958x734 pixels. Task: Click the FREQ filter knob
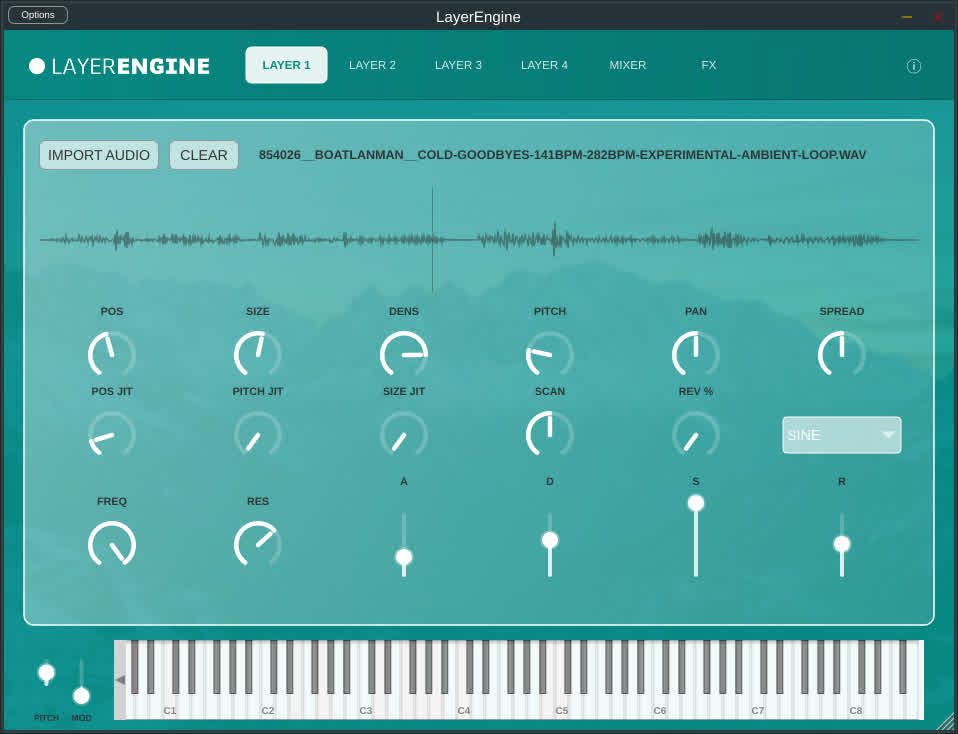click(x=112, y=544)
